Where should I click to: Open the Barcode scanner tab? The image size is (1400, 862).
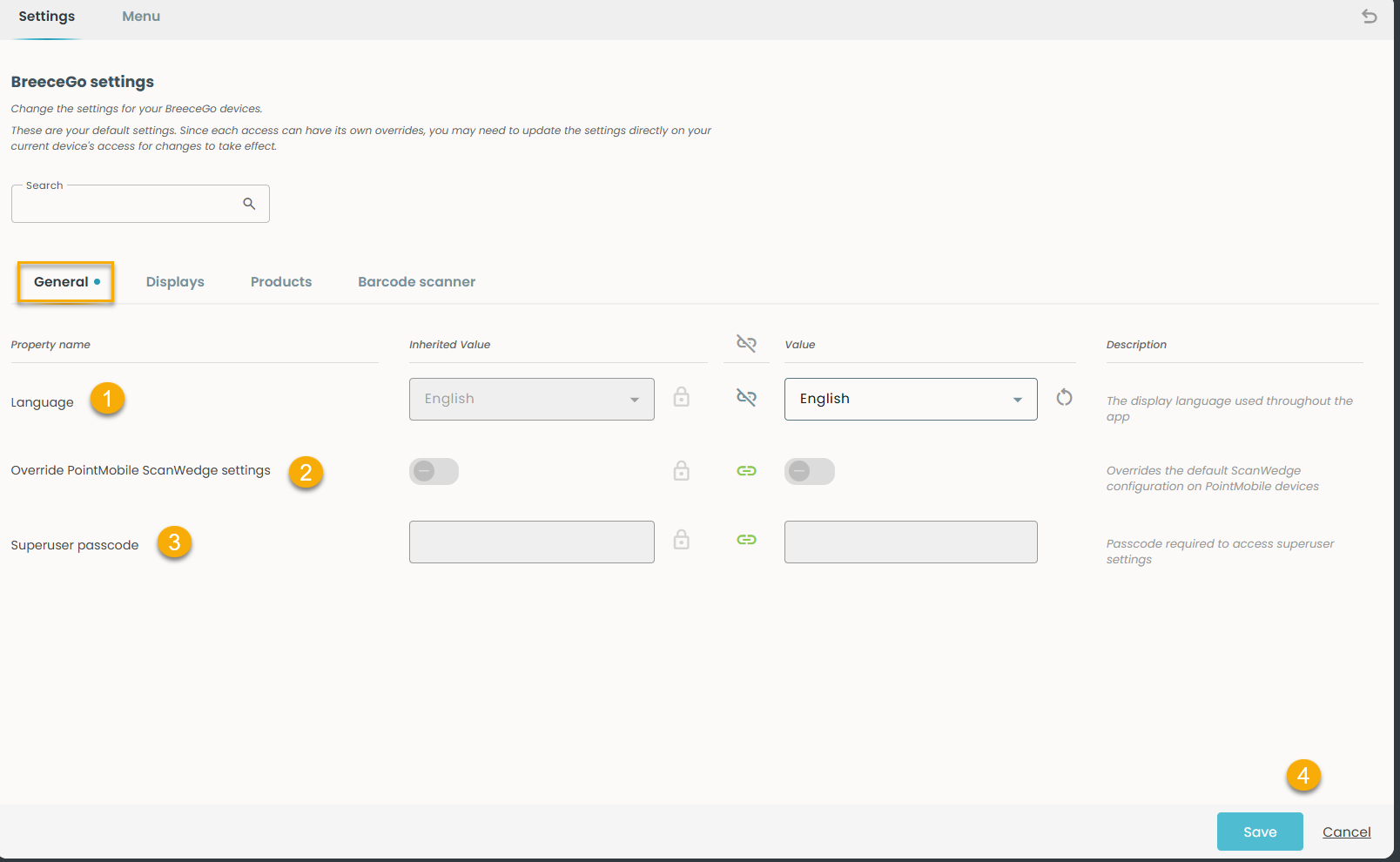tap(417, 282)
